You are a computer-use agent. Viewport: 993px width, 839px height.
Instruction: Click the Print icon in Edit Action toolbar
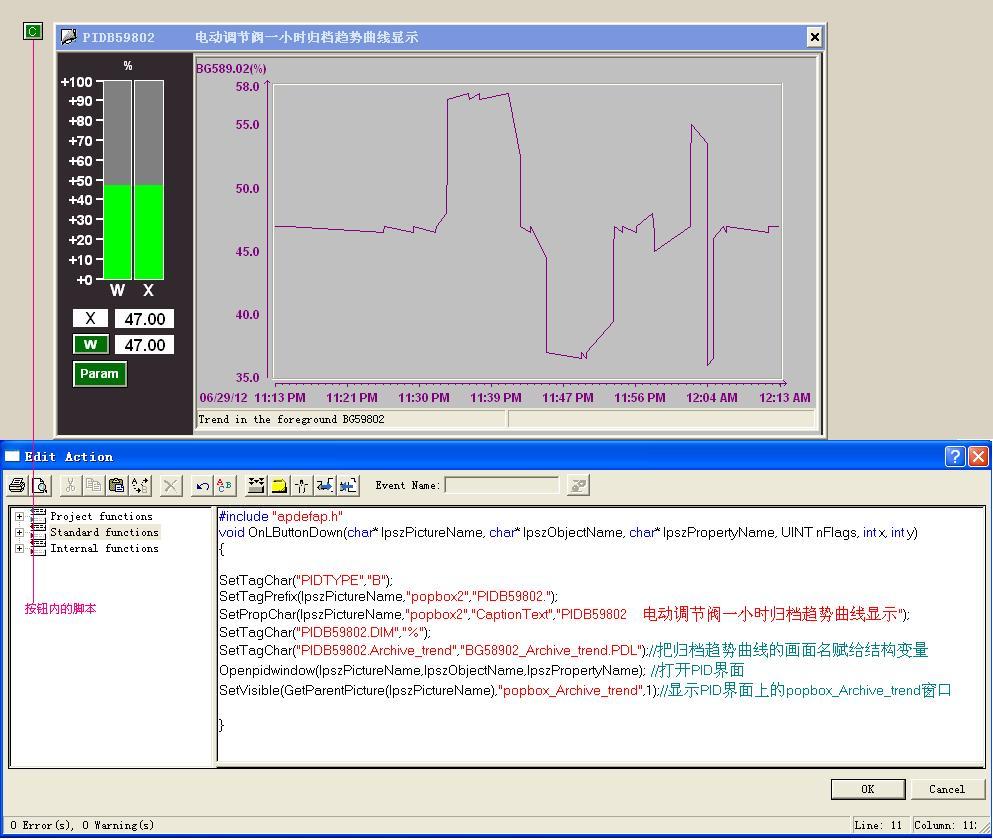coord(17,486)
